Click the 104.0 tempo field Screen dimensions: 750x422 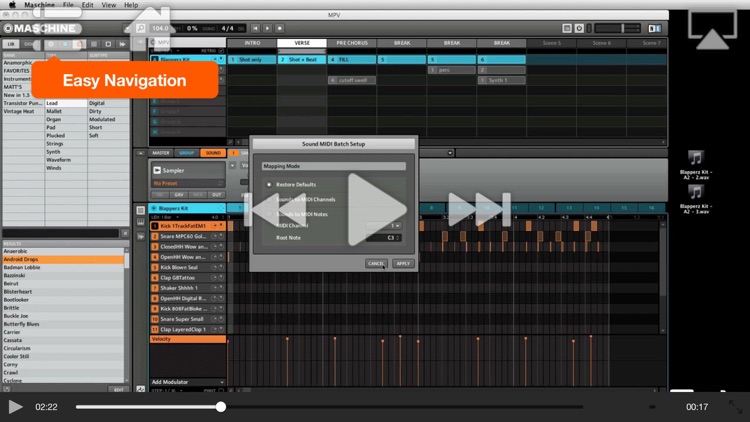click(x=160, y=28)
